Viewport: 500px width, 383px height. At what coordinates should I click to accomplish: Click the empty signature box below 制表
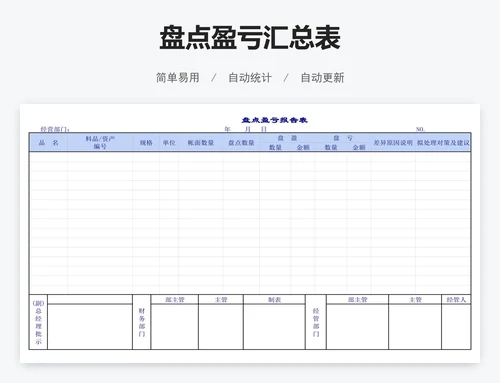[274, 327]
